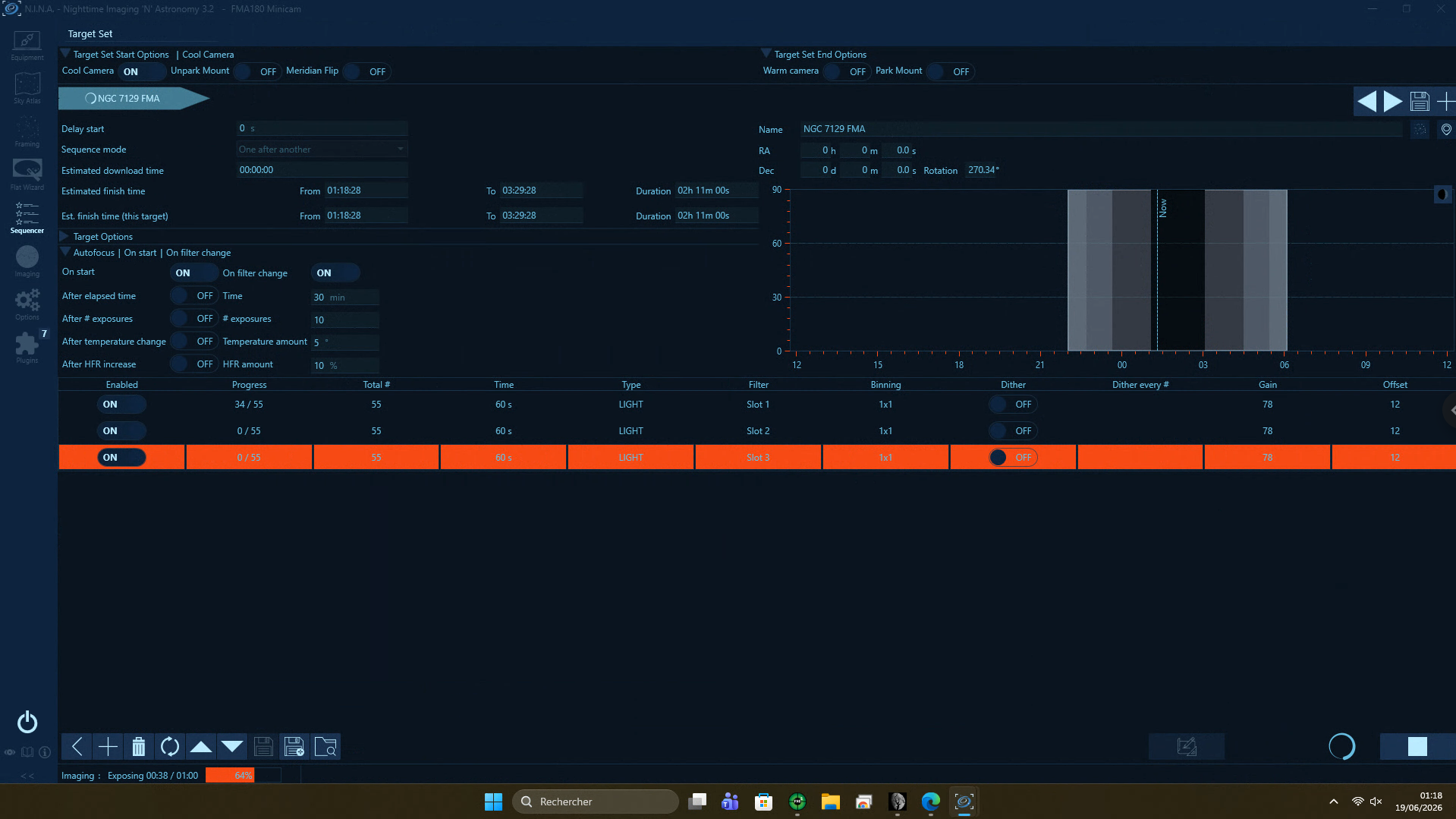Open sequence file with folder search icon
The height and width of the screenshot is (819, 1456).
pos(325,747)
